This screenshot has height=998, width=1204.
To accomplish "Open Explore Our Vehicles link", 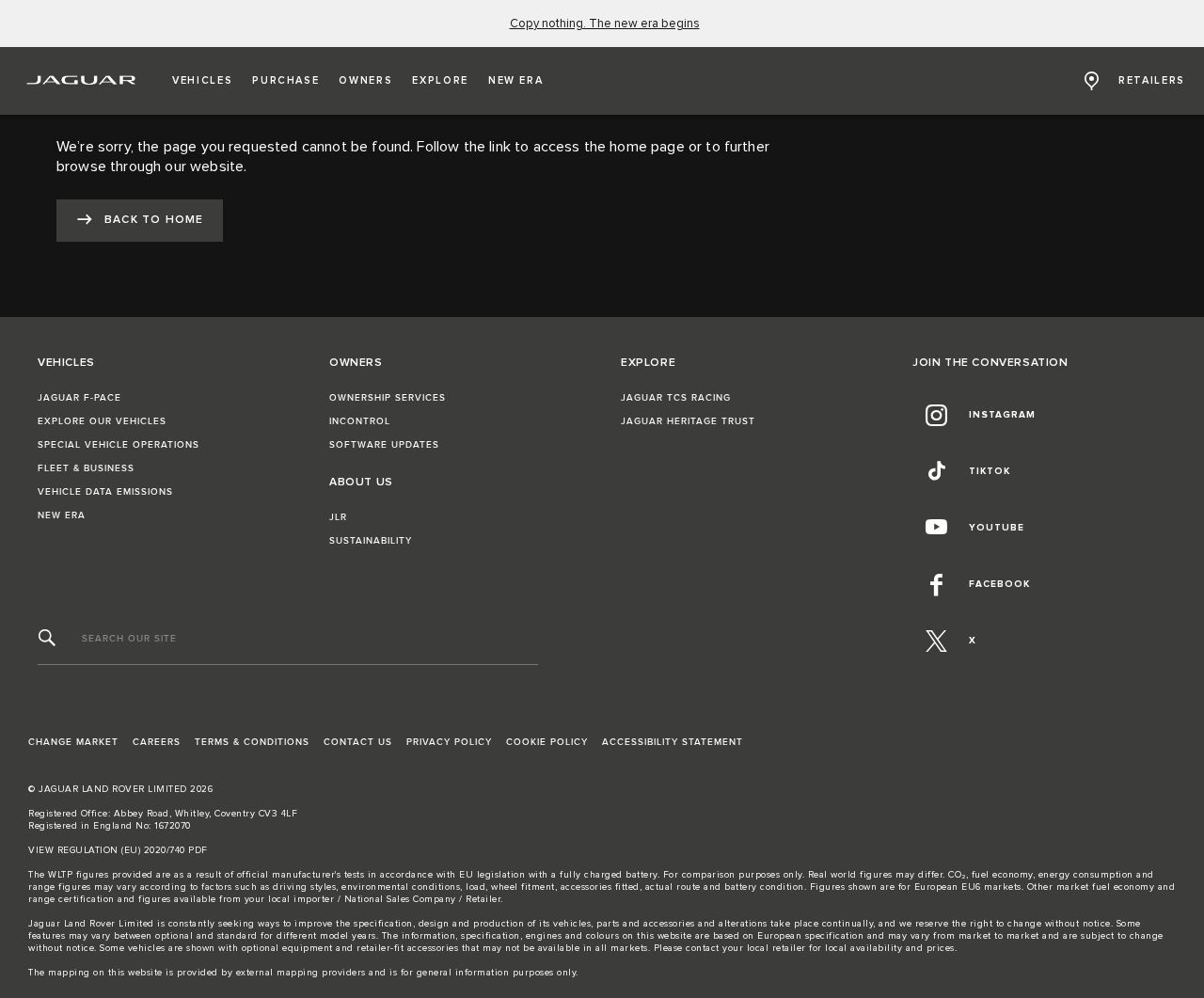I will coord(102,421).
